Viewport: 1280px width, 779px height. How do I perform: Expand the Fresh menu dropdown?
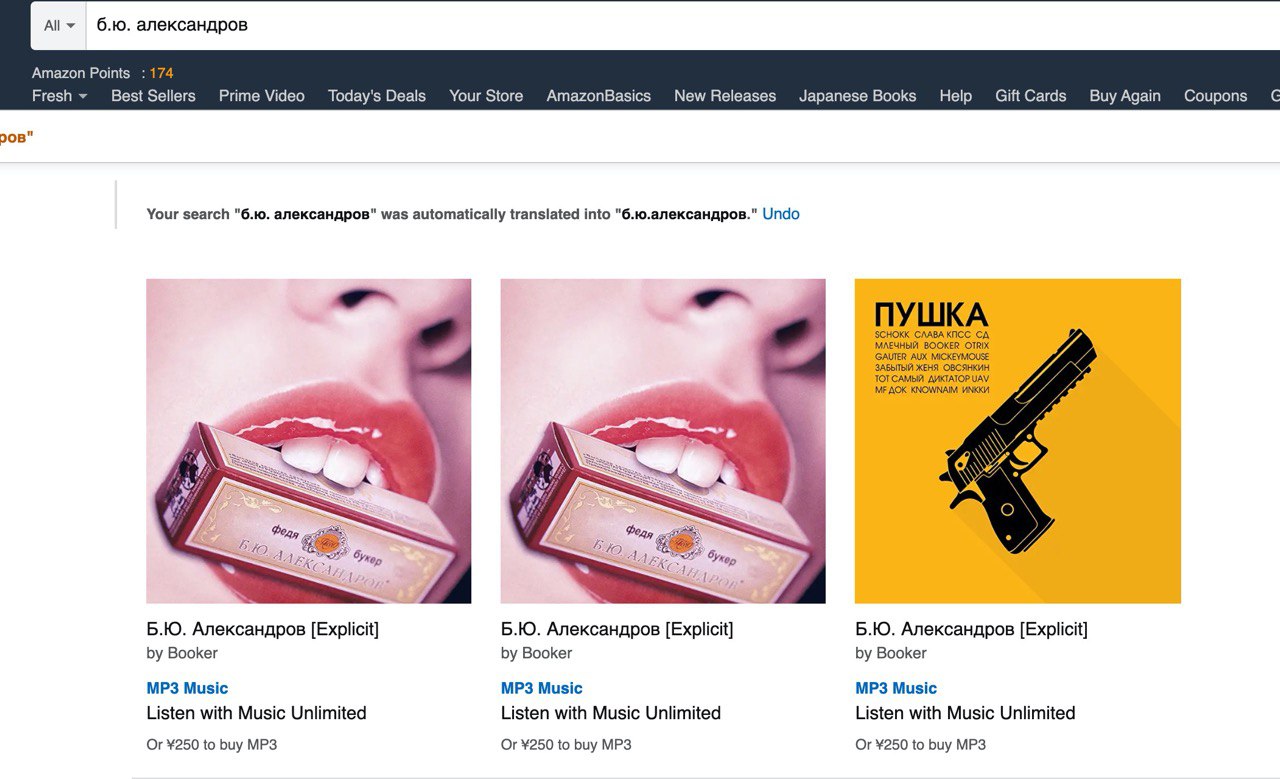(59, 96)
